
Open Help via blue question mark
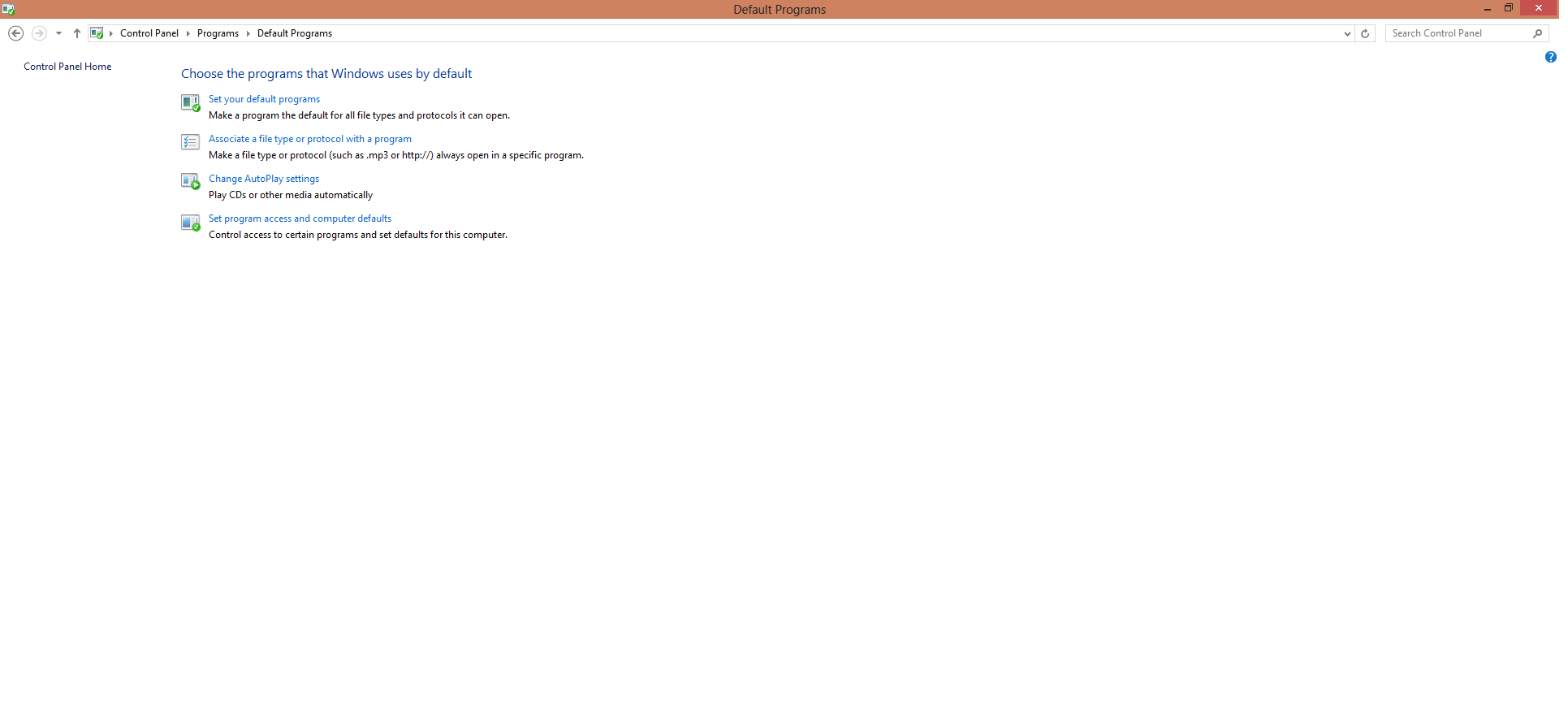click(x=1550, y=57)
